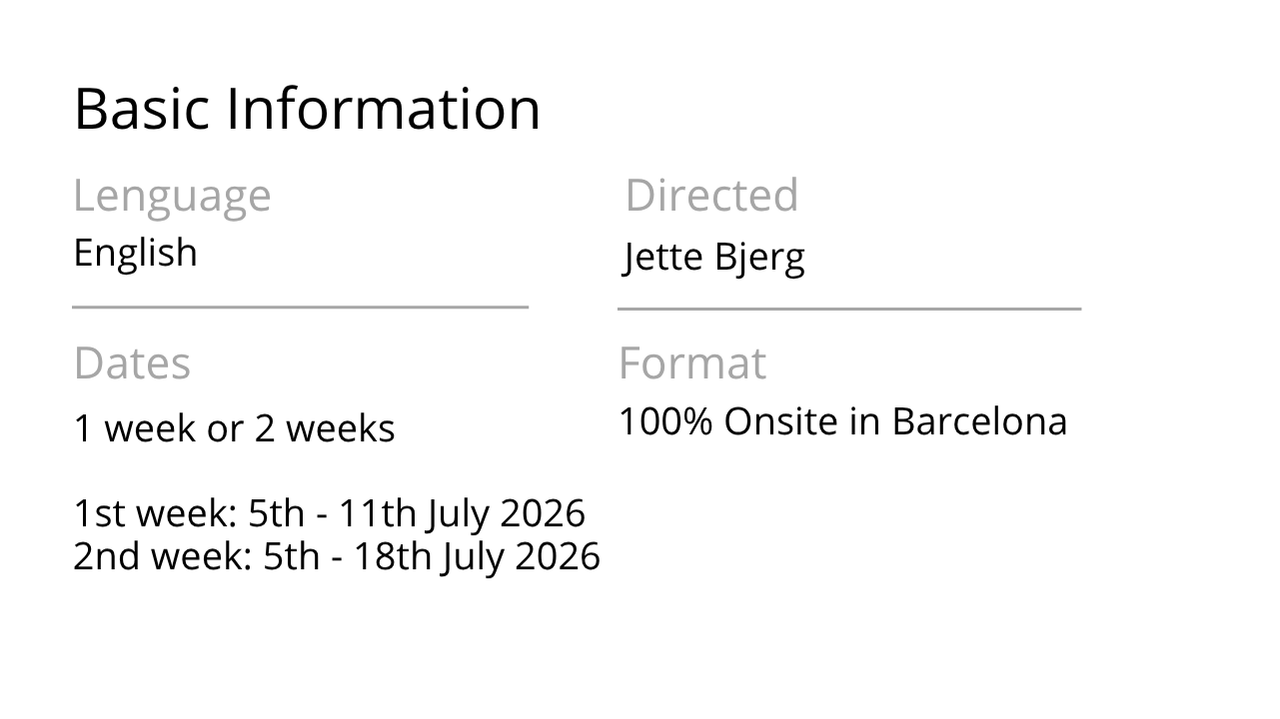Select the Directed field label
Viewport: 1280px width, 719px height.
(711, 195)
